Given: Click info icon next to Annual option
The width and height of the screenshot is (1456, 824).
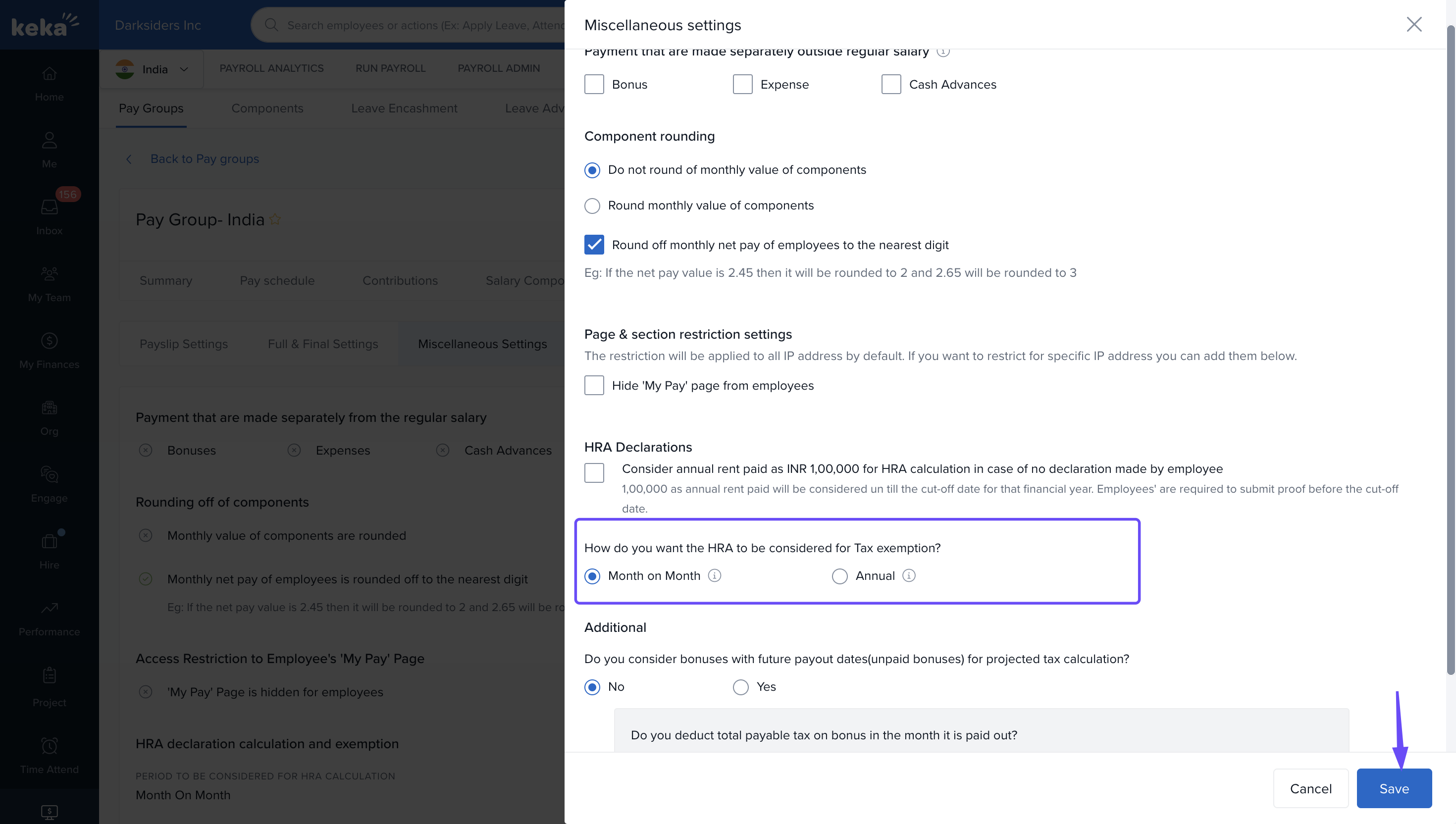Looking at the screenshot, I should tap(909, 575).
